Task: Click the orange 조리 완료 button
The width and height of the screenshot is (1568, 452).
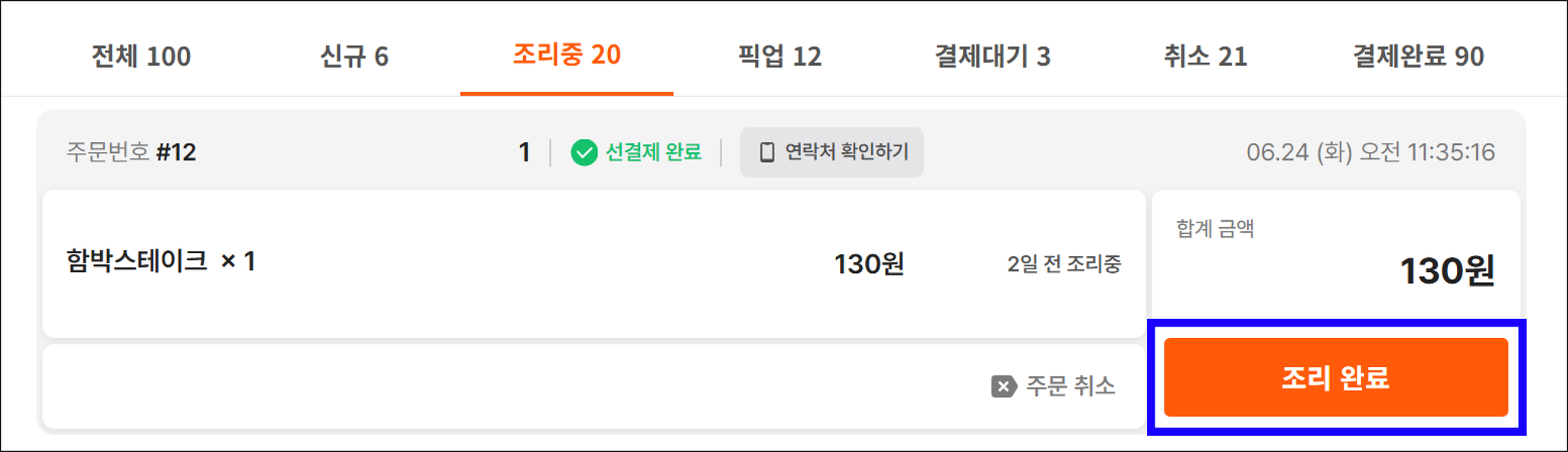Action: [1336, 377]
